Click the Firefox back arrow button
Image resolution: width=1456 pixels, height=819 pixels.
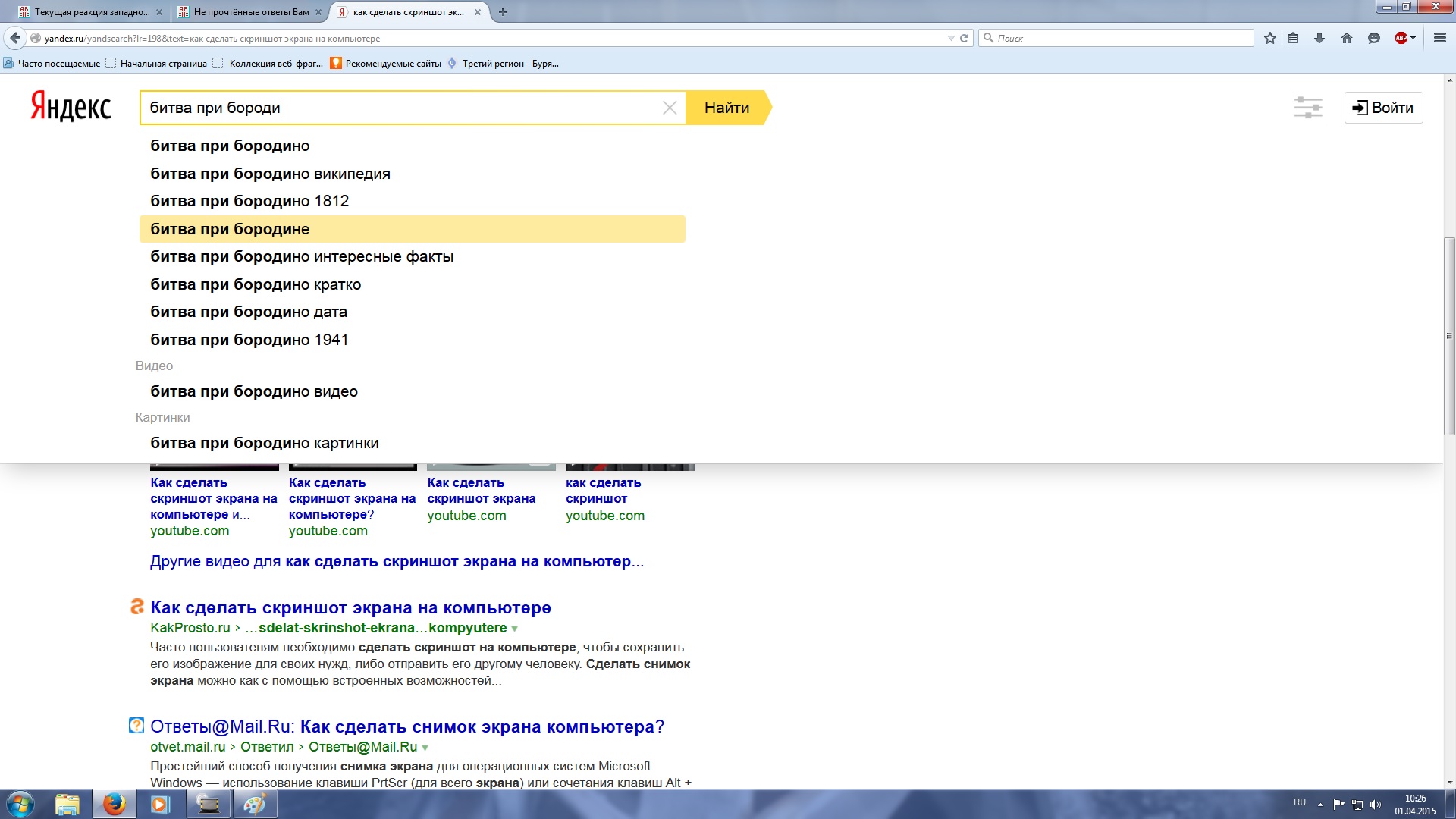pos(15,38)
